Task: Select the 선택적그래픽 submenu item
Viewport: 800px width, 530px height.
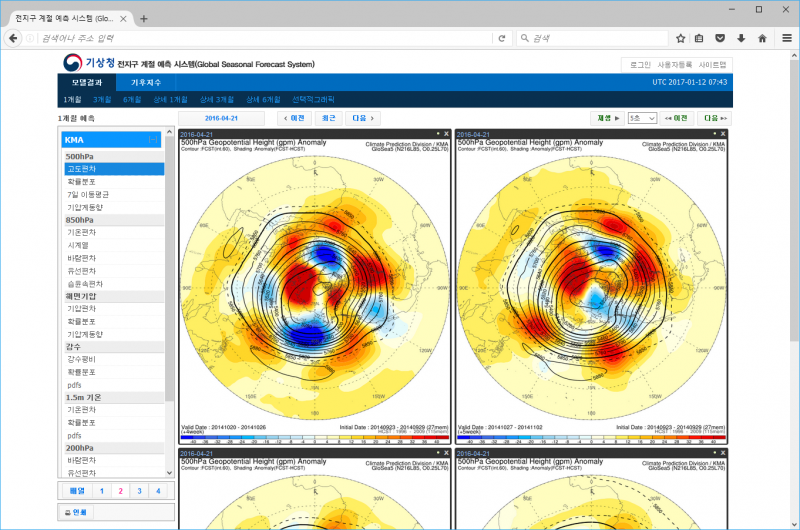Action: pos(313,99)
